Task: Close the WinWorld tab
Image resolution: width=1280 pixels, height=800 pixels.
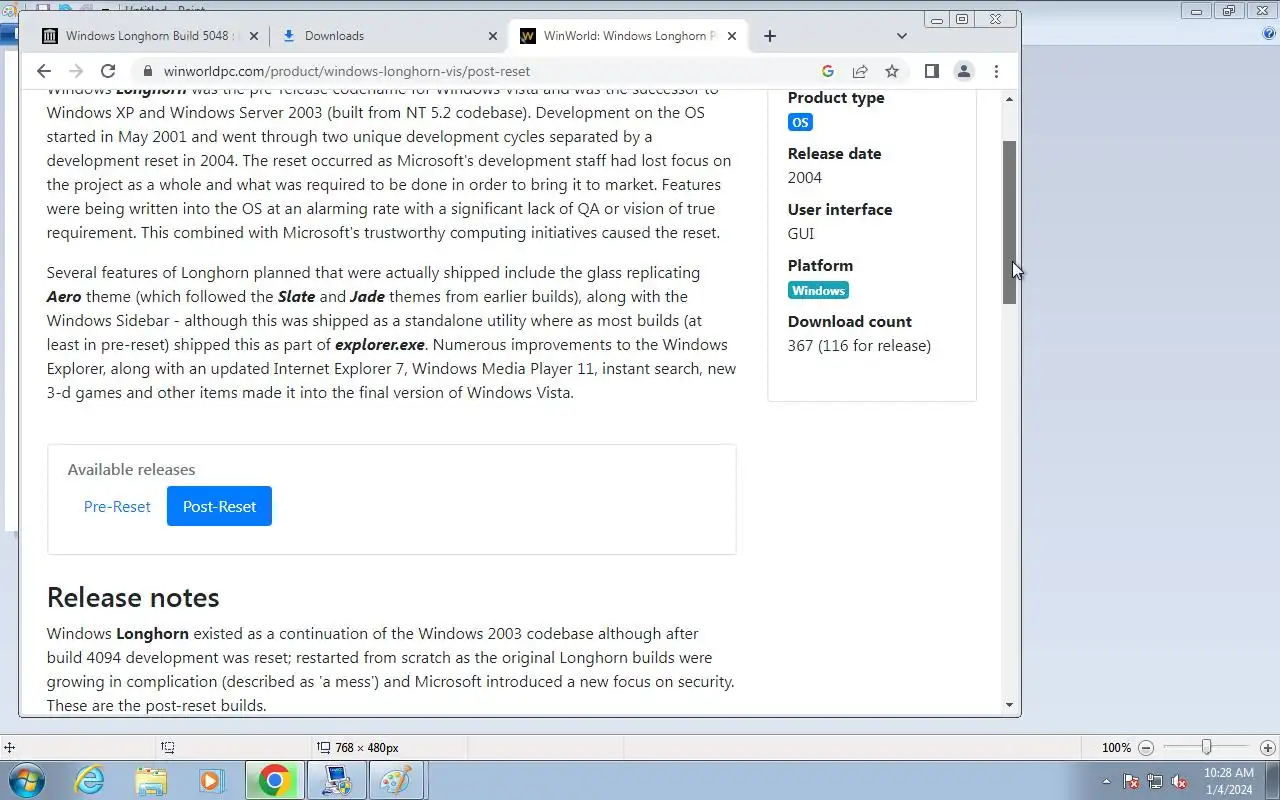Action: point(731,36)
